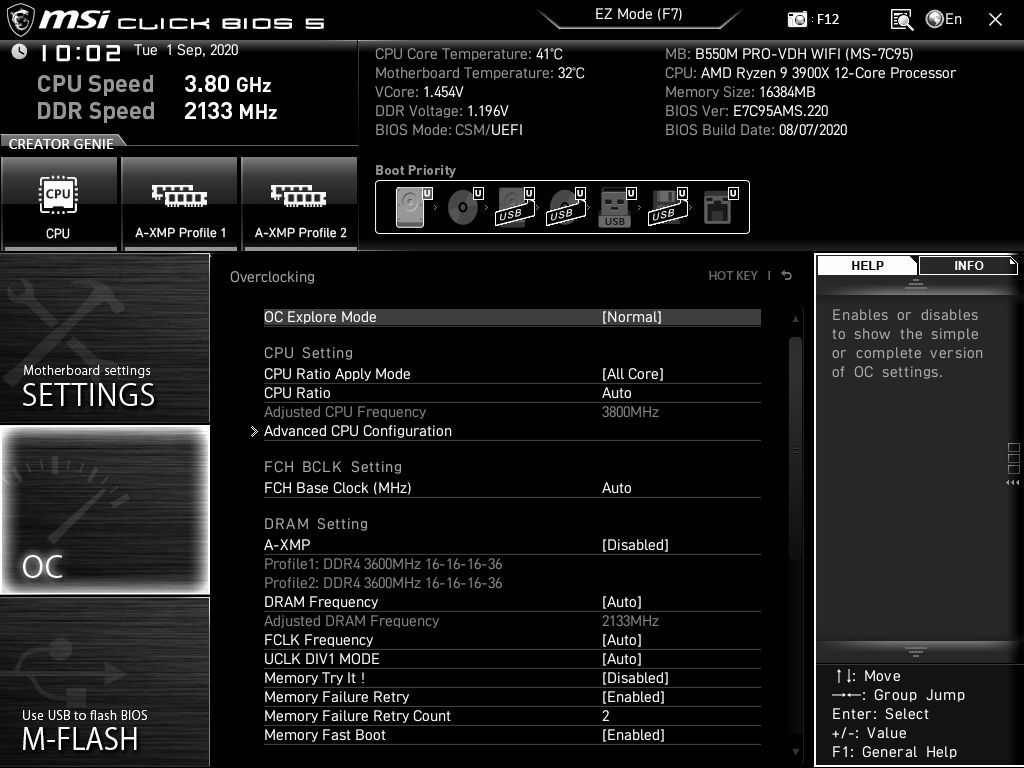The height and width of the screenshot is (768, 1024).
Task: Click the BIOS Ver E7C95AMS.220 text
Action: [746, 111]
